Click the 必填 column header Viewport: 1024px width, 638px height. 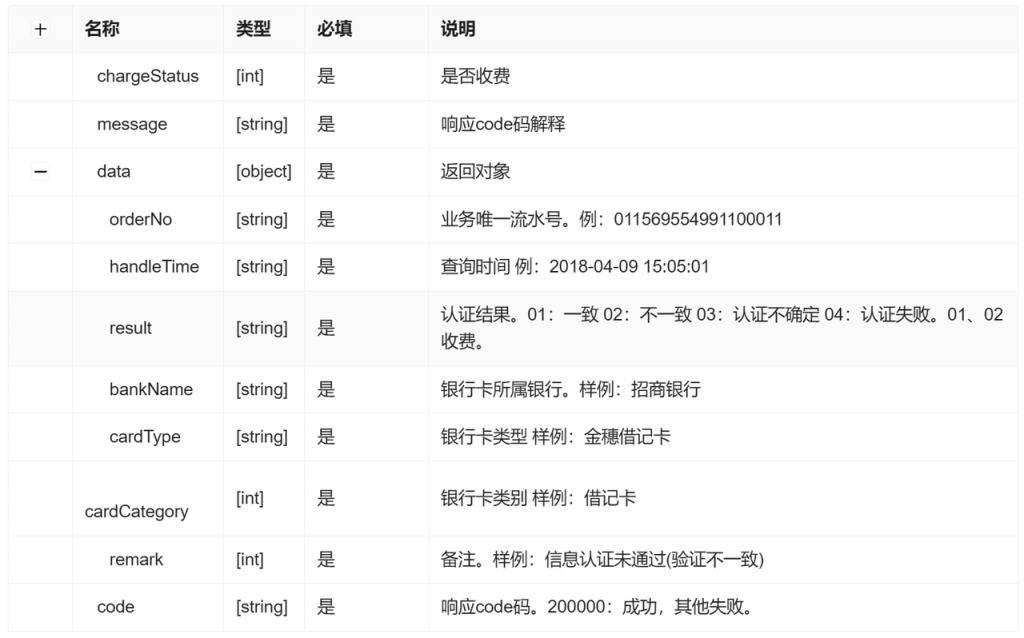coord(334,30)
